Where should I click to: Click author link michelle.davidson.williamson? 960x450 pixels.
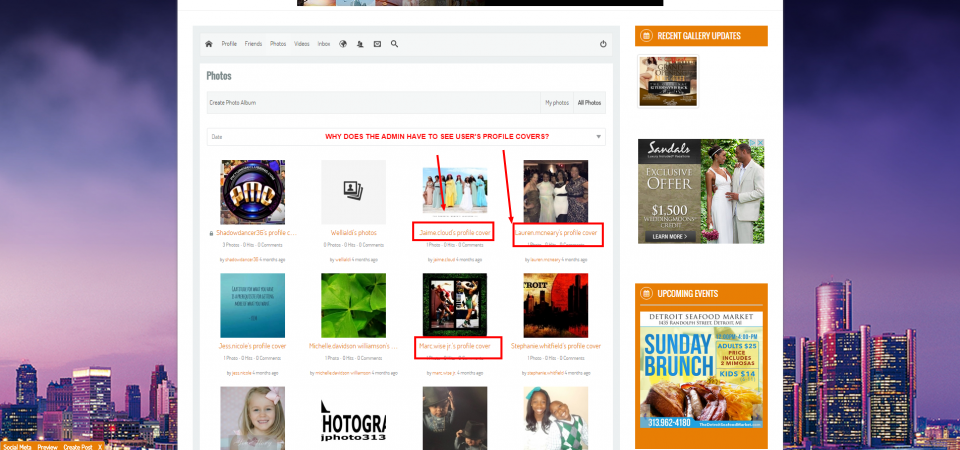pyautogui.click(x=343, y=373)
